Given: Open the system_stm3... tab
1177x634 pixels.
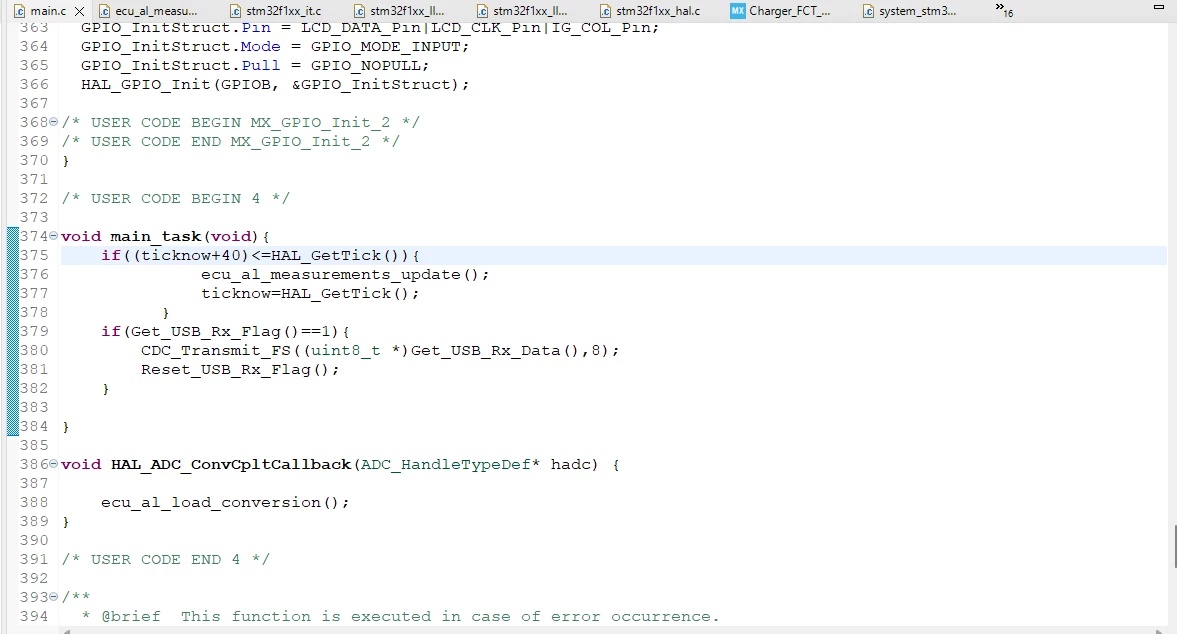Looking at the screenshot, I should click(910, 11).
